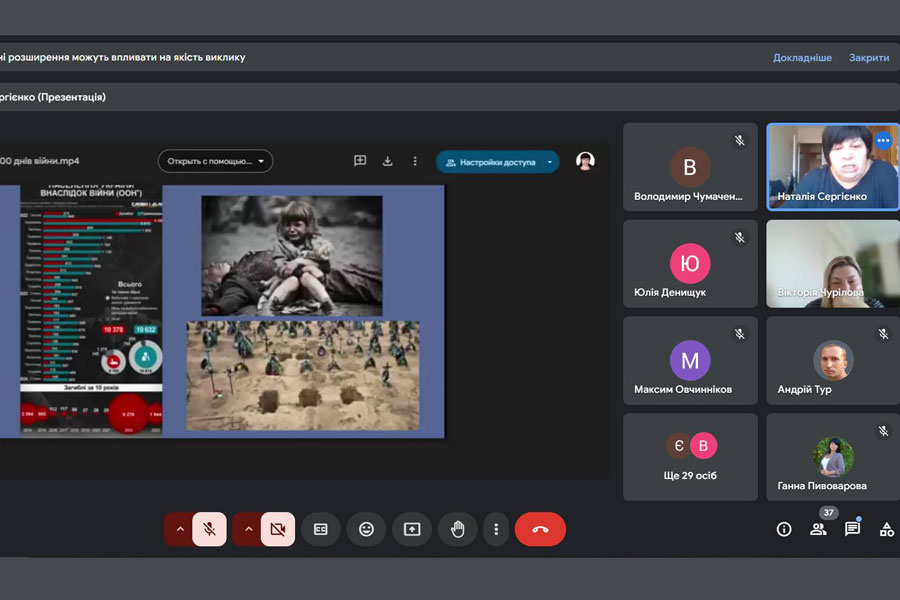Open the activities panel

(886, 529)
